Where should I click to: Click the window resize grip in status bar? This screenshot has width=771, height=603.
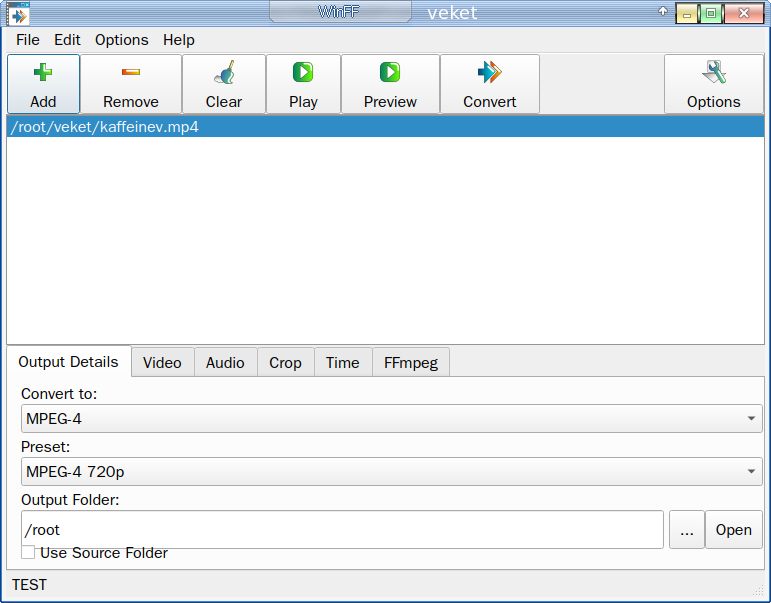(758, 590)
